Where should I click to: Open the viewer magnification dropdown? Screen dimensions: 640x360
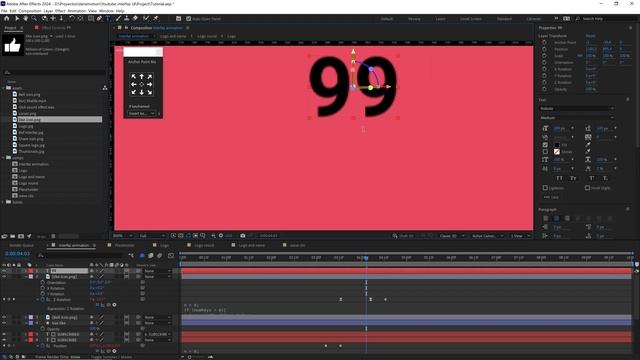122,236
